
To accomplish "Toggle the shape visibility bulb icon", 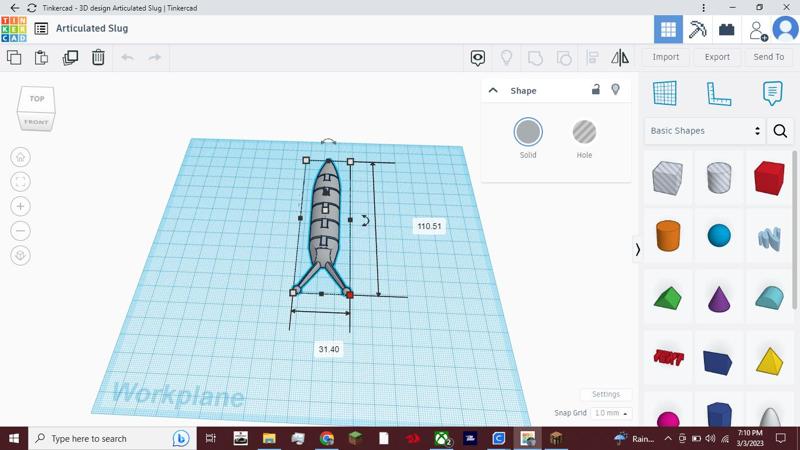I will coord(615,90).
